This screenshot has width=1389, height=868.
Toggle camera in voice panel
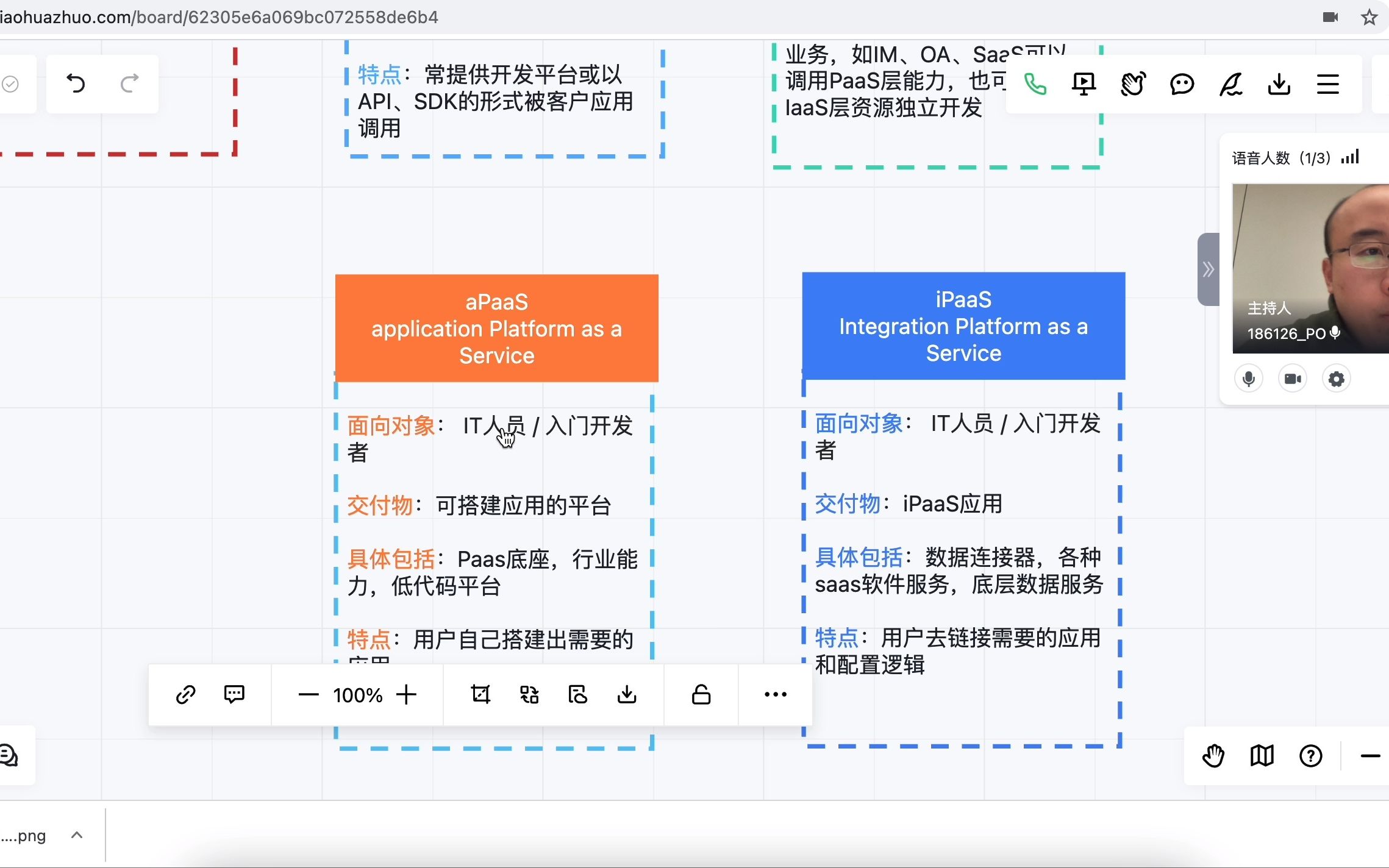[1293, 379]
